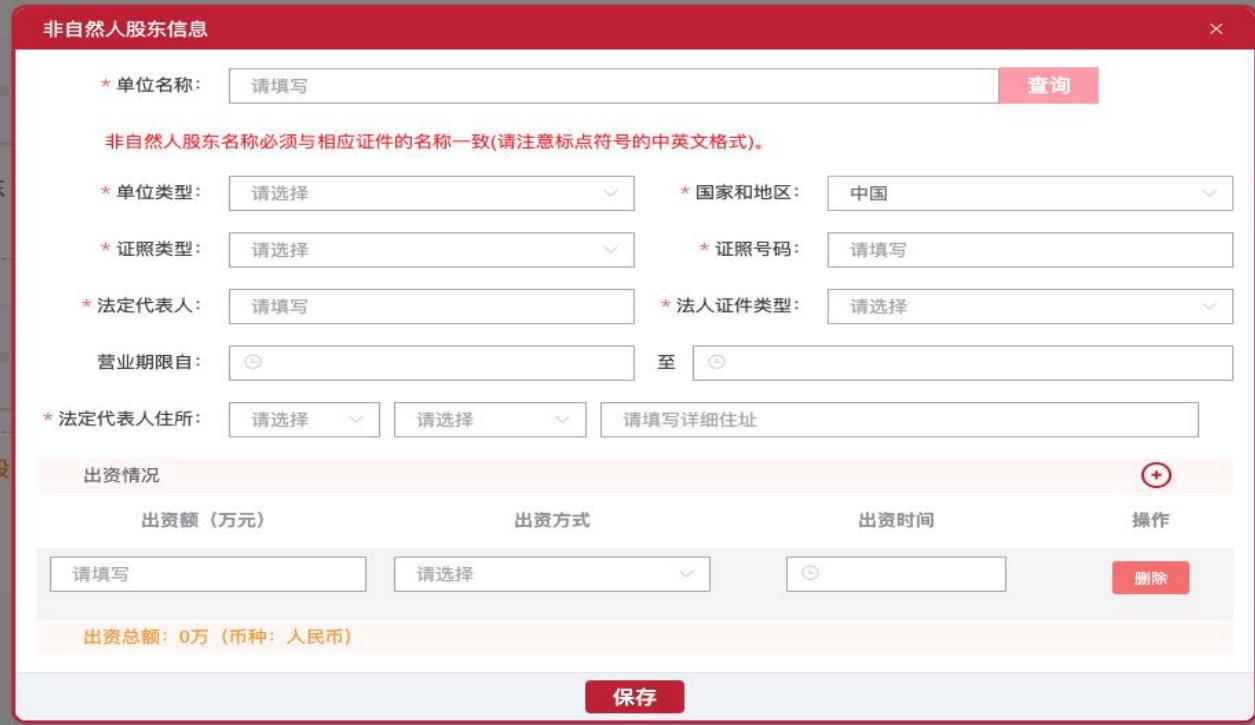Click the plus icon to add investment row
The image size is (1255, 725).
pos(1156,476)
